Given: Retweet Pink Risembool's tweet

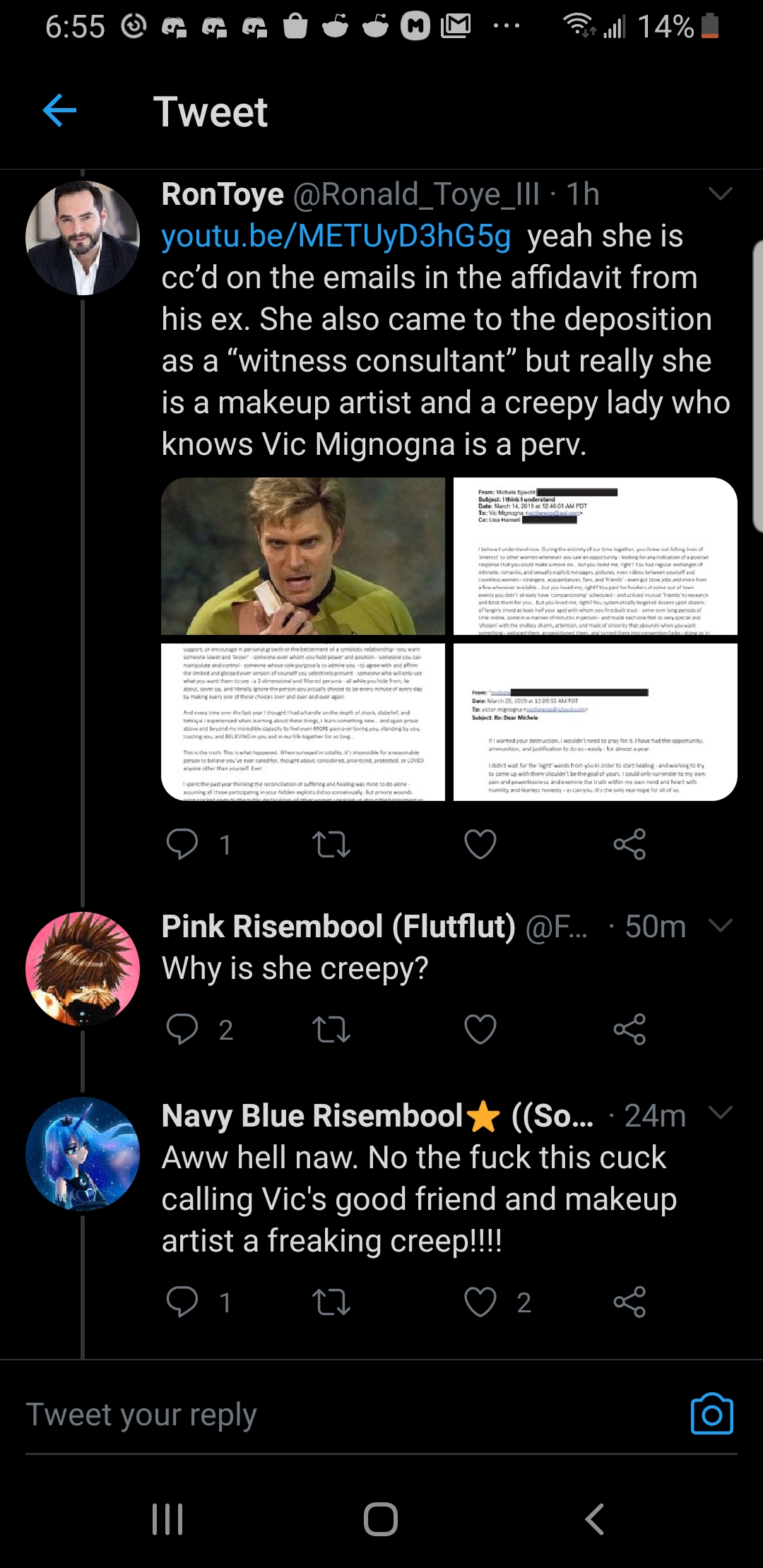Looking at the screenshot, I should tap(331, 1029).
